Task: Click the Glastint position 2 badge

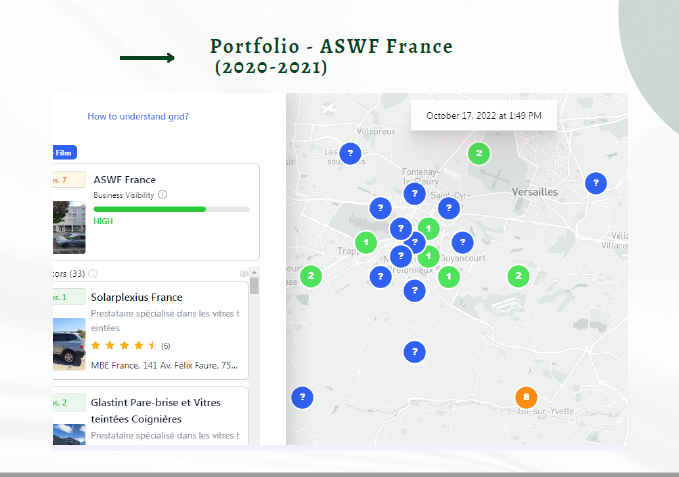Action: tap(69, 403)
